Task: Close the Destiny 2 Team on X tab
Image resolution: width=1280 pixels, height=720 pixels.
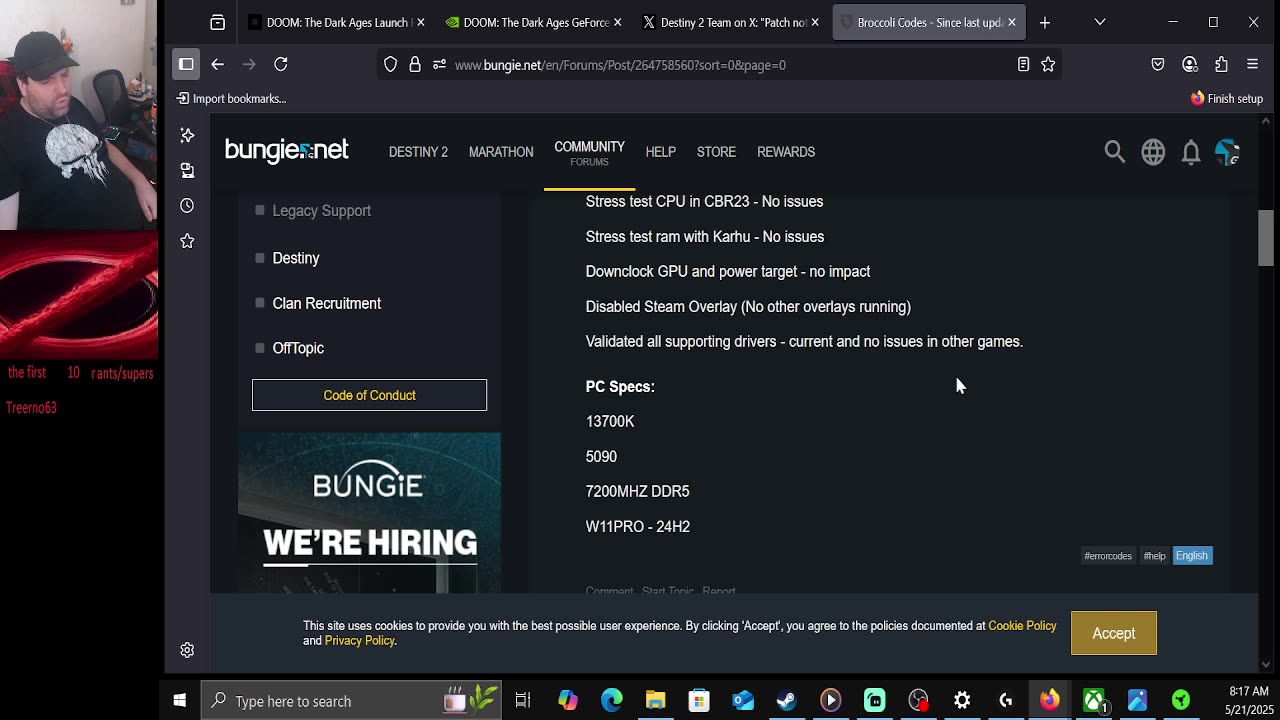Action: click(815, 22)
